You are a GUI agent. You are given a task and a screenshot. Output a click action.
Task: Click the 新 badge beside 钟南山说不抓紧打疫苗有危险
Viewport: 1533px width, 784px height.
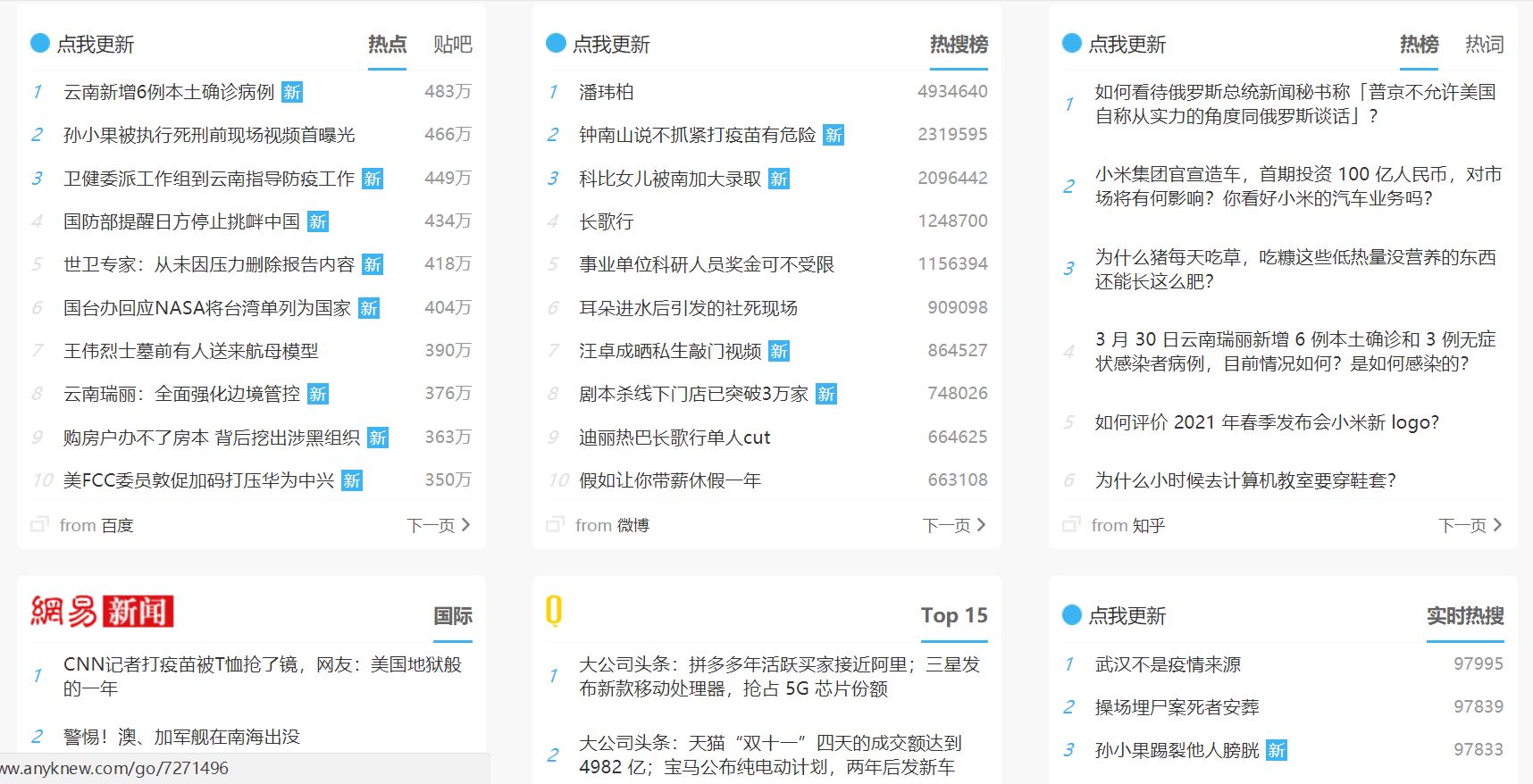coord(834,135)
